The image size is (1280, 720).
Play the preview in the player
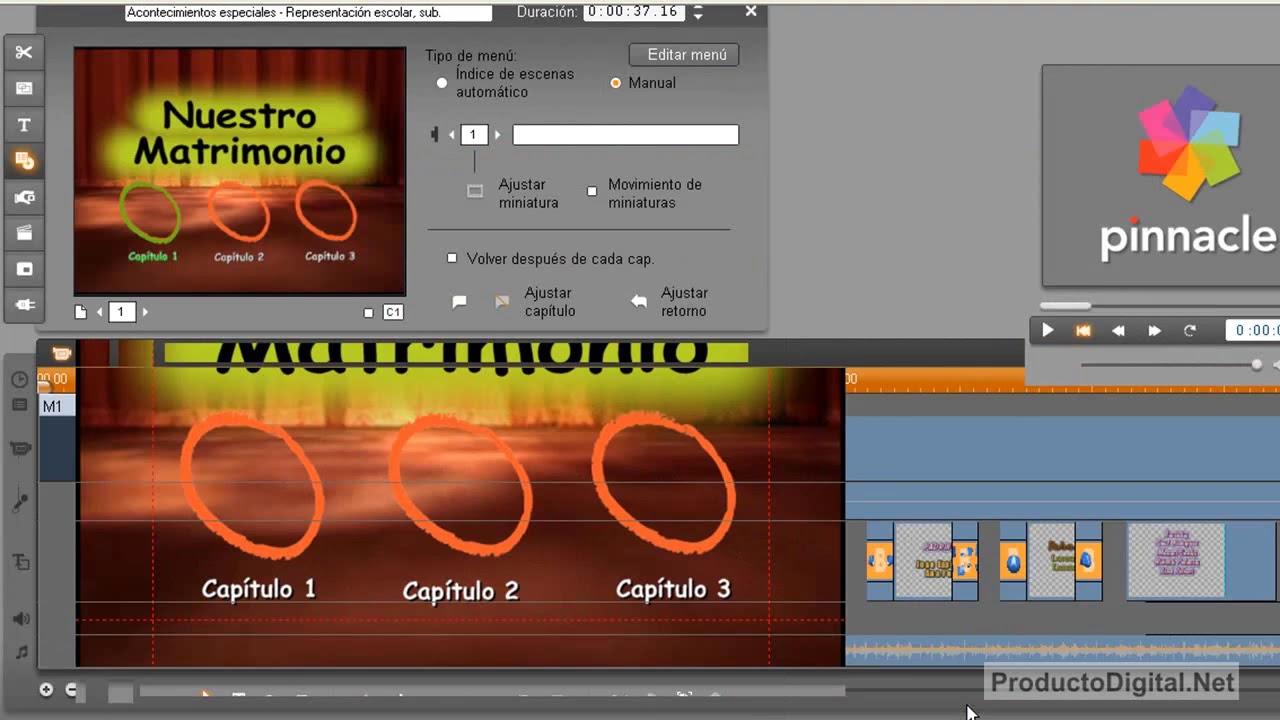coord(1048,330)
